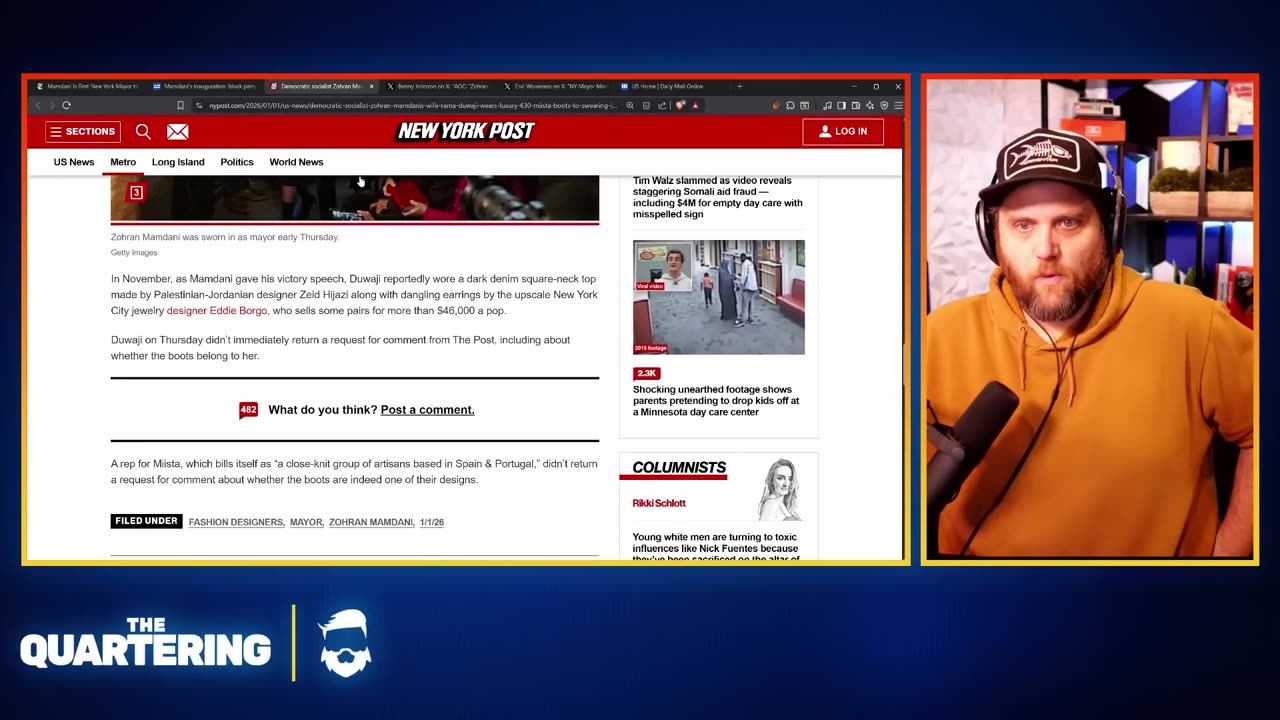This screenshot has height=720, width=1280.
Task: Toggle the browser sidebar panel icon
Action: pyautogui.click(x=842, y=105)
